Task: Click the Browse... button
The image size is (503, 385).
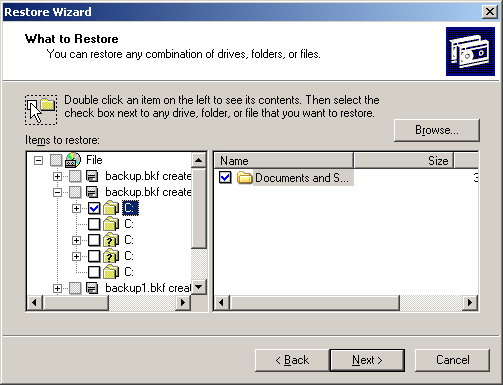Action: coord(437,130)
